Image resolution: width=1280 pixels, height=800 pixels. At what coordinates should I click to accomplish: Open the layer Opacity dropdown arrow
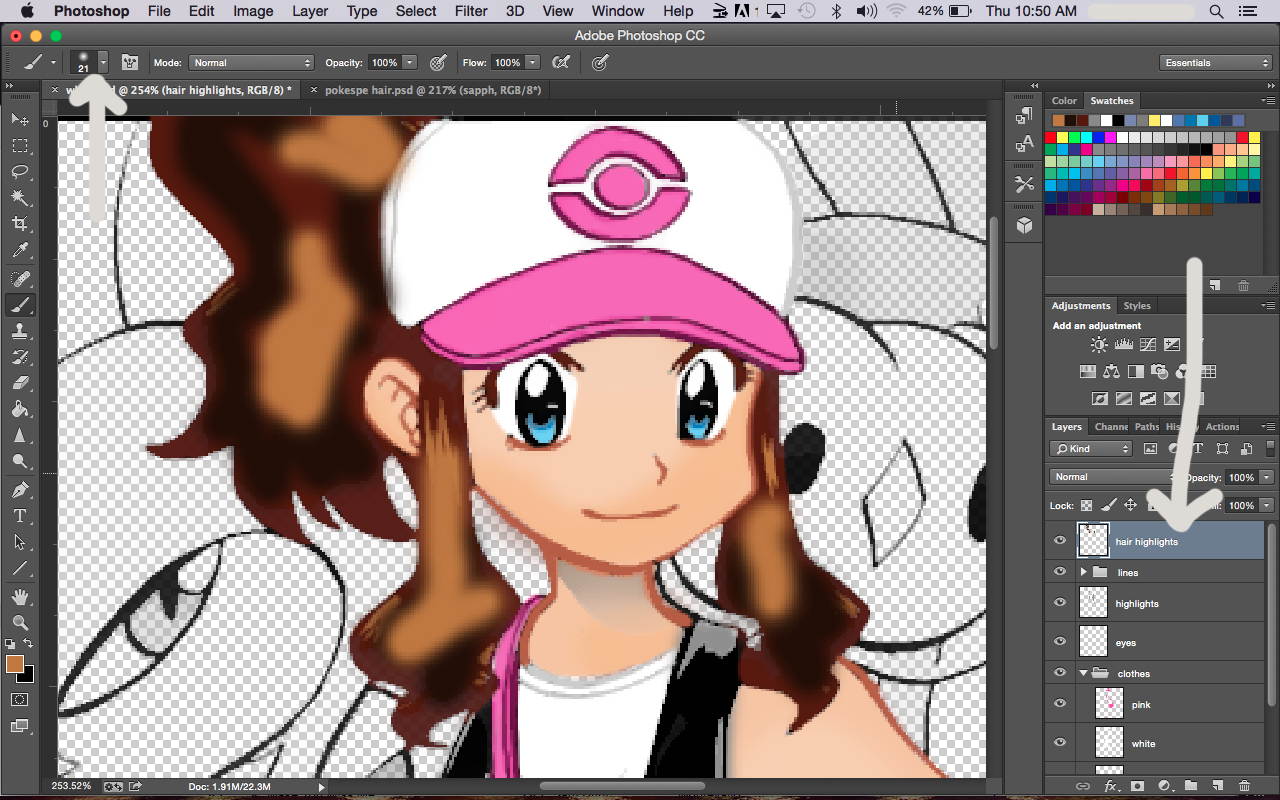tap(1266, 477)
